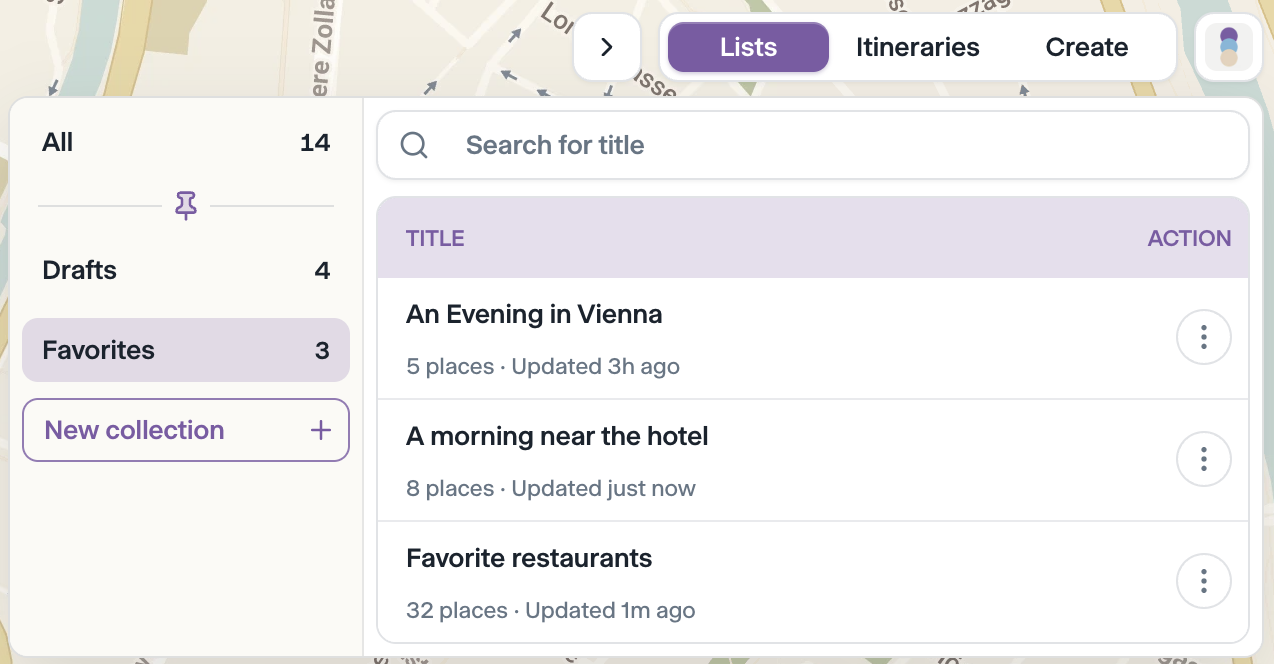1274x664 pixels.
Task: Expand the panel with the chevron arrow button
Action: [607, 47]
